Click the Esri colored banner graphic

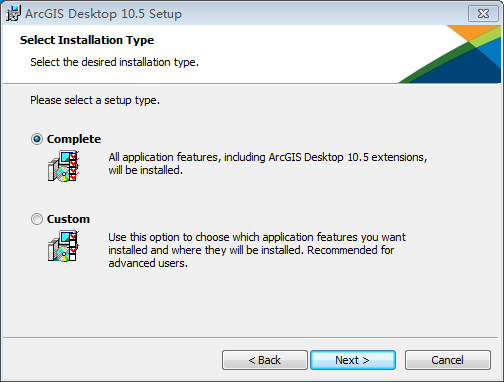[450, 54]
